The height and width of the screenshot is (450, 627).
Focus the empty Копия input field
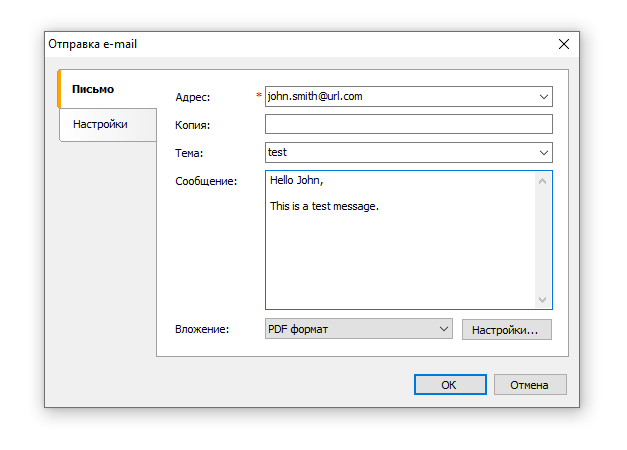click(408, 124)
